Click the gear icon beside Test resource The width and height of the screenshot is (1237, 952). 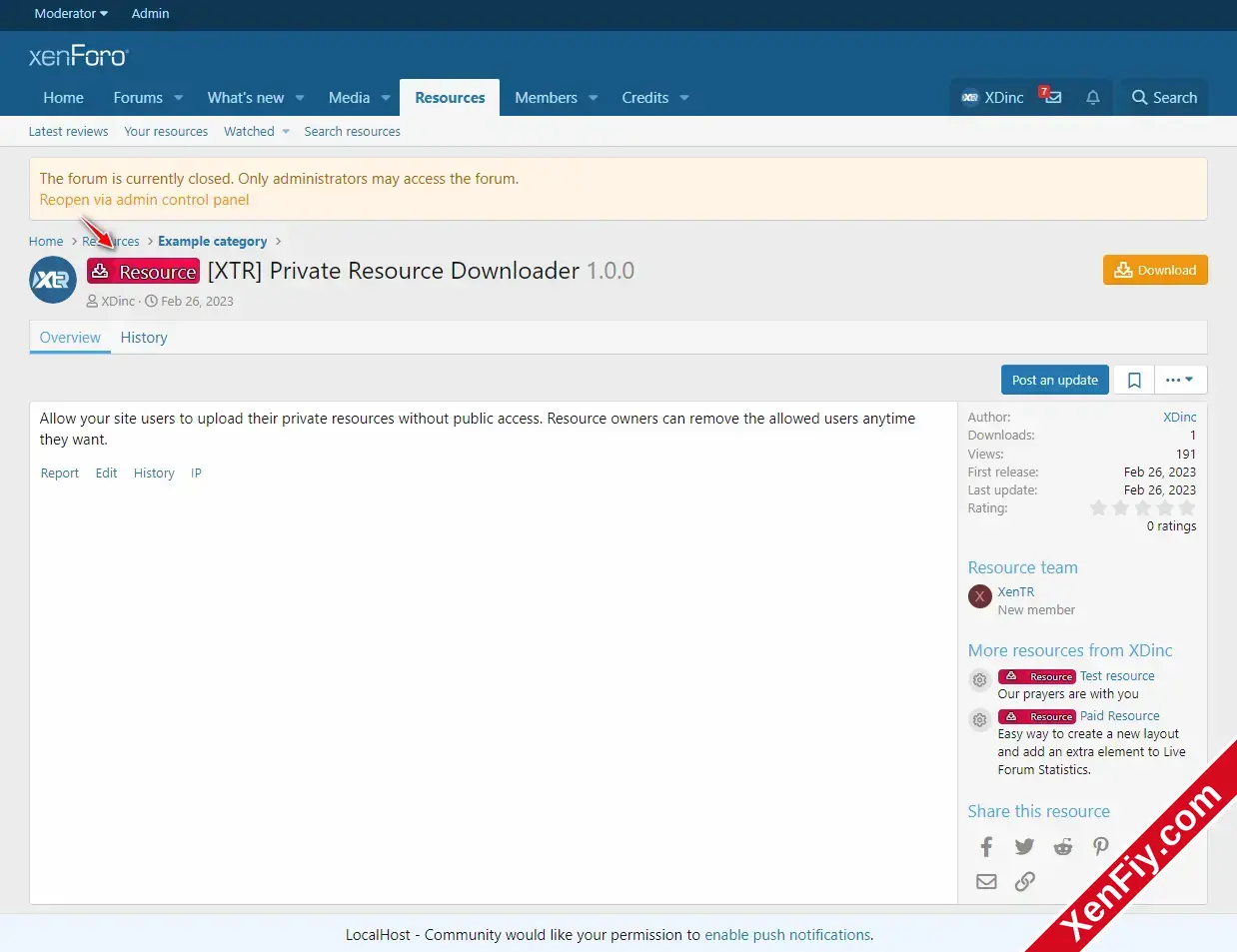980,680
